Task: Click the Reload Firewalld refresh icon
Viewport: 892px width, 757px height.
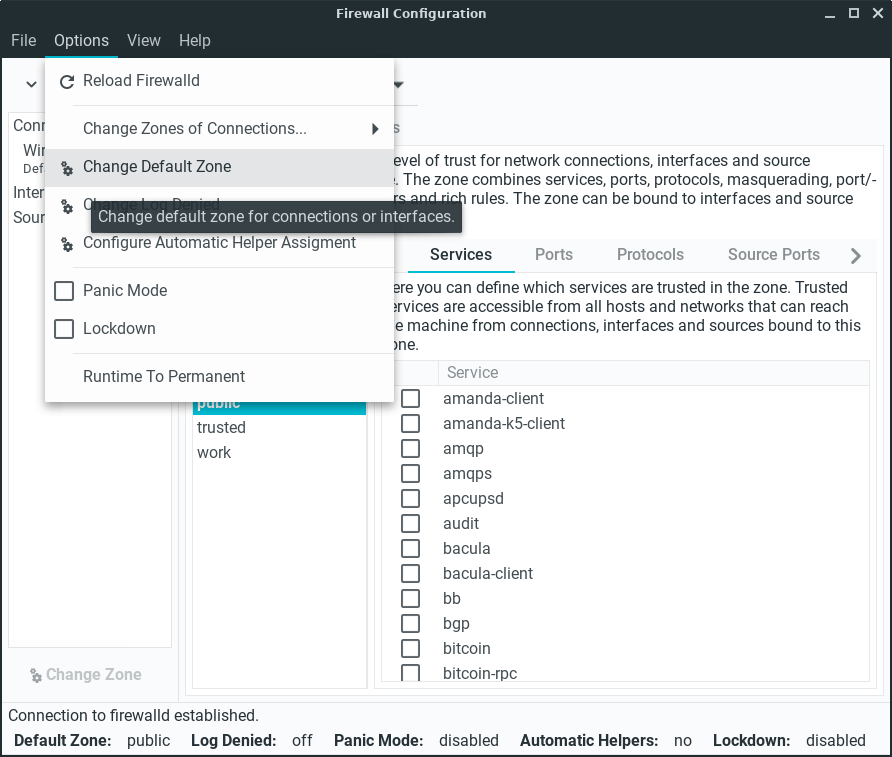Action: click(x=67, y=82)
